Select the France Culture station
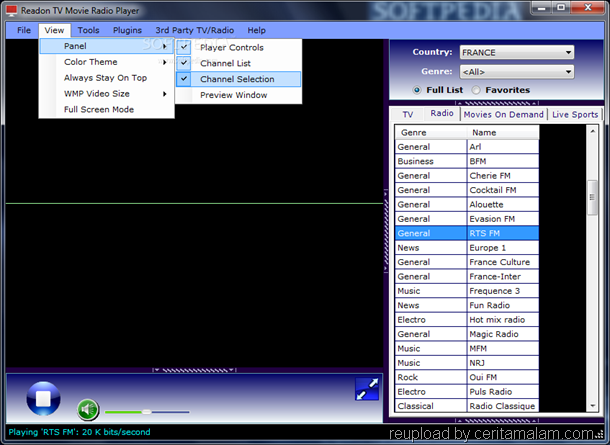610x445 pixels. pos(503,262)
